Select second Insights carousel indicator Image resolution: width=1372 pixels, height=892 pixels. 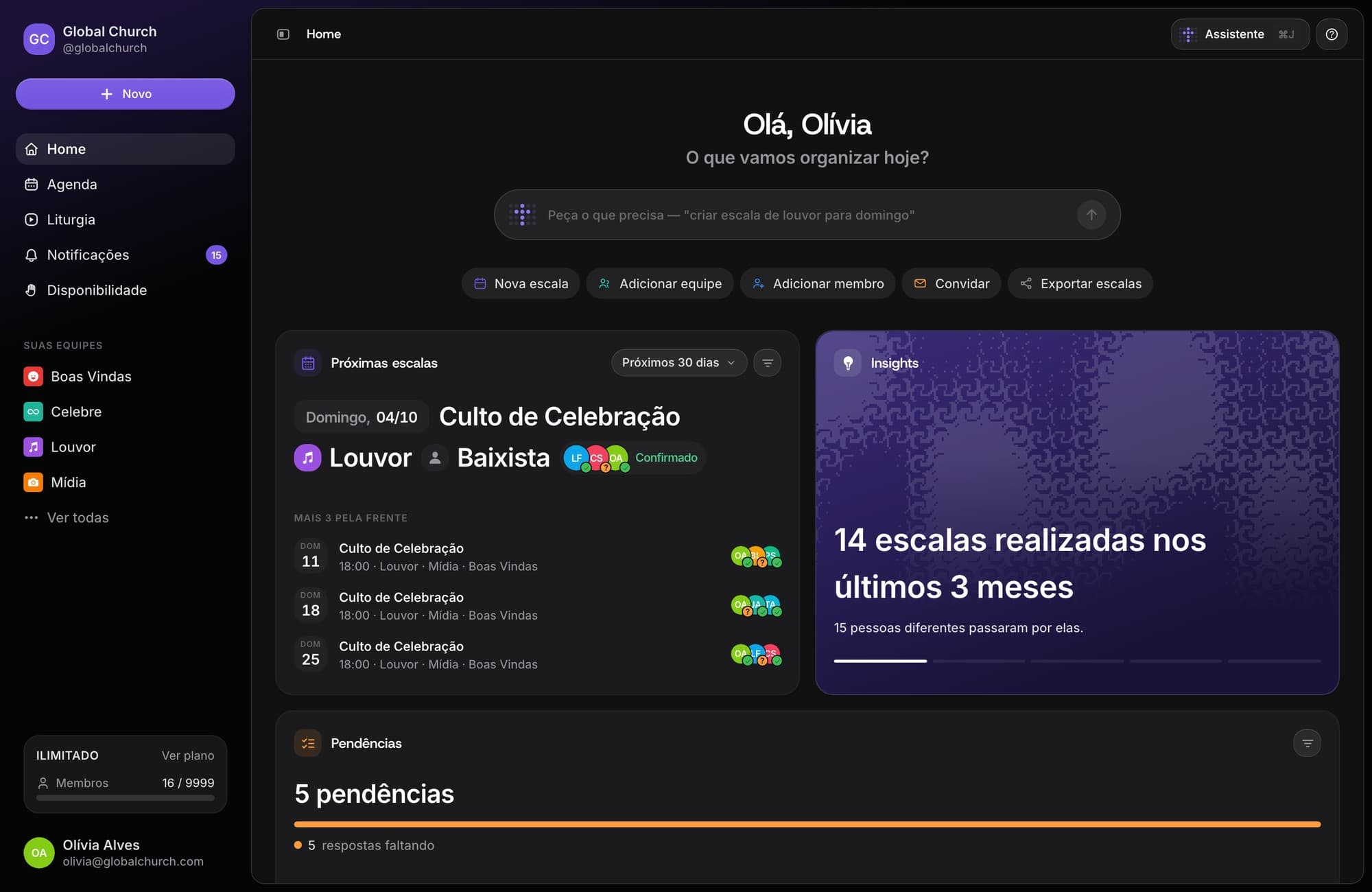point(979,661)
